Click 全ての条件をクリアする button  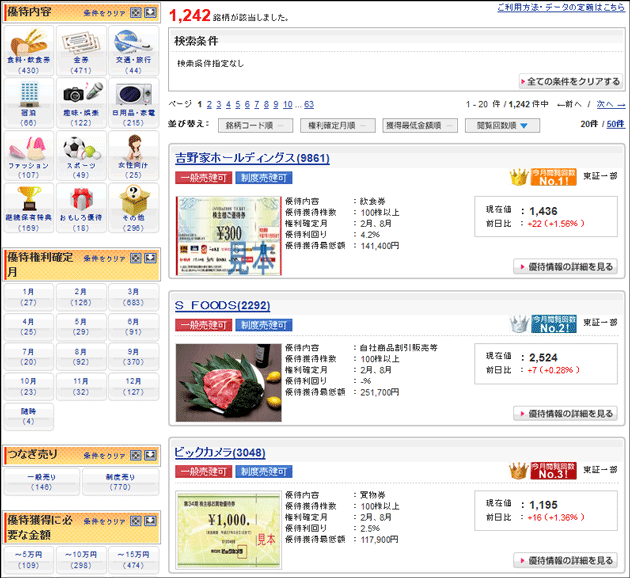click(571, 82)
